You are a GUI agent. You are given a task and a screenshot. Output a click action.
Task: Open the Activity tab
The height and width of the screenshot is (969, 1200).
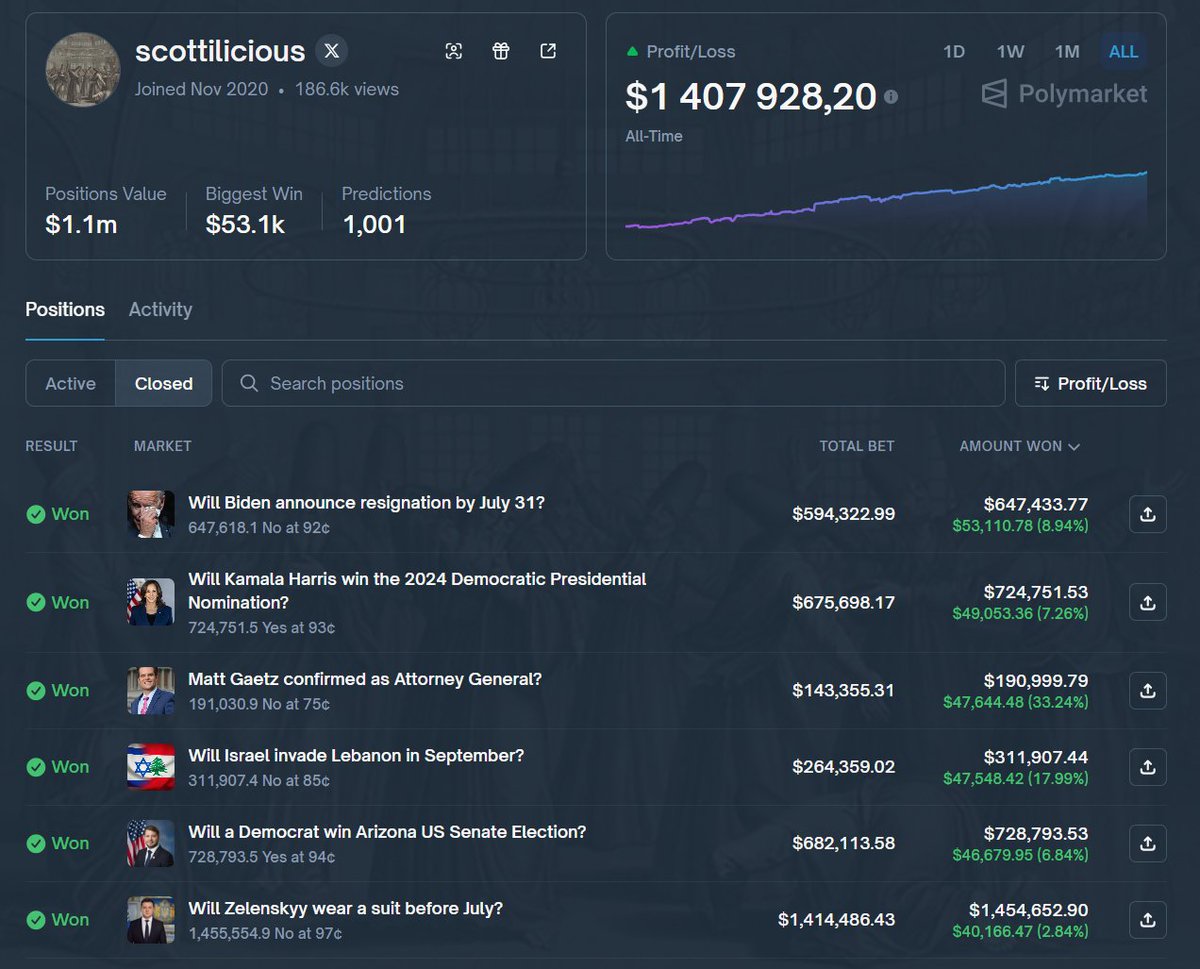point(160,310)
